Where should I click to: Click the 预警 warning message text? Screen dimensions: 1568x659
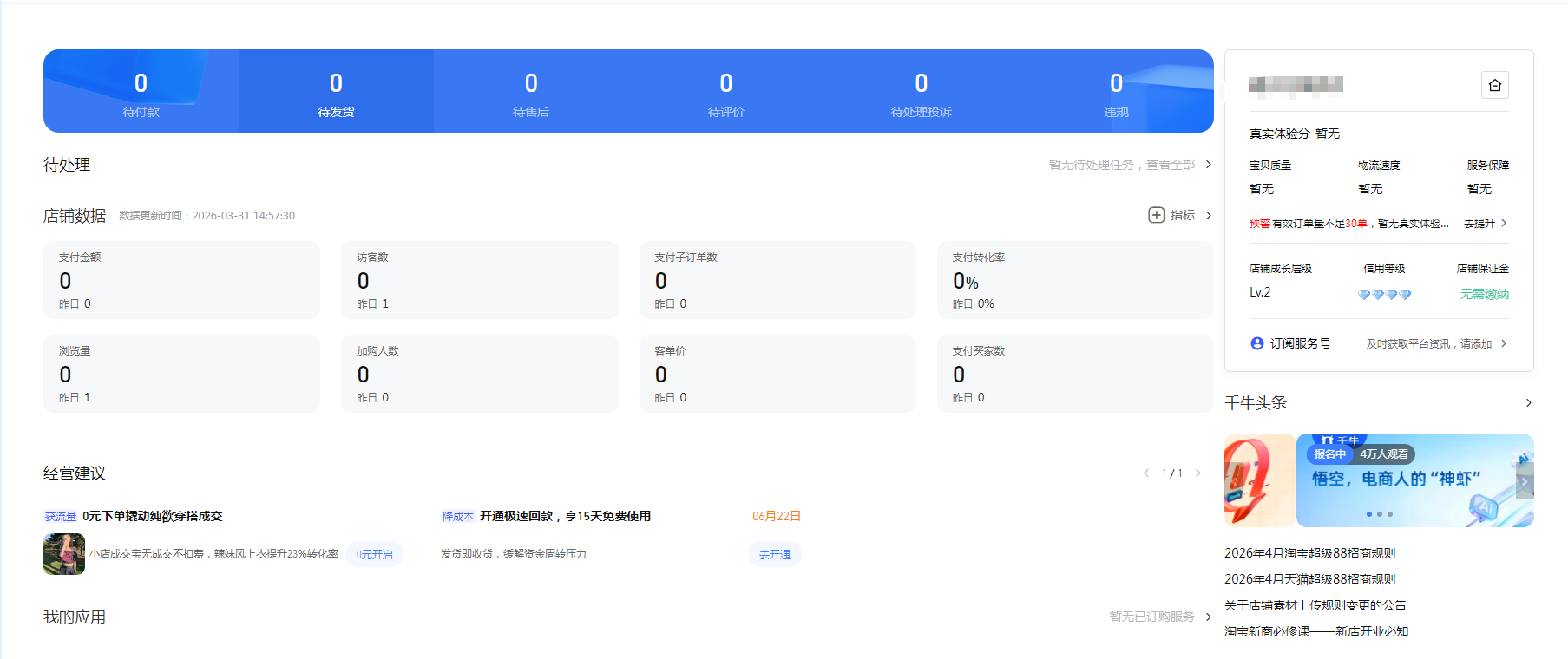click(1349, 223)
